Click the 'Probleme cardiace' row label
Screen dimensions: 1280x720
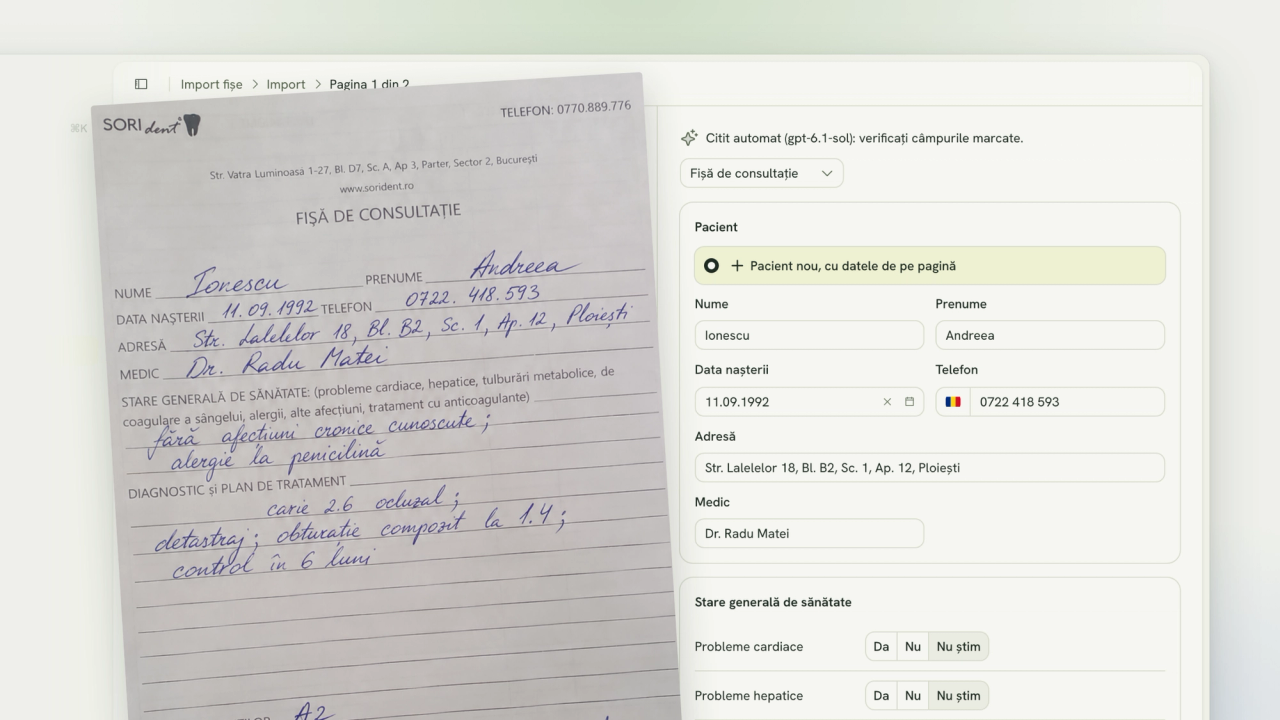coord(749,647)
